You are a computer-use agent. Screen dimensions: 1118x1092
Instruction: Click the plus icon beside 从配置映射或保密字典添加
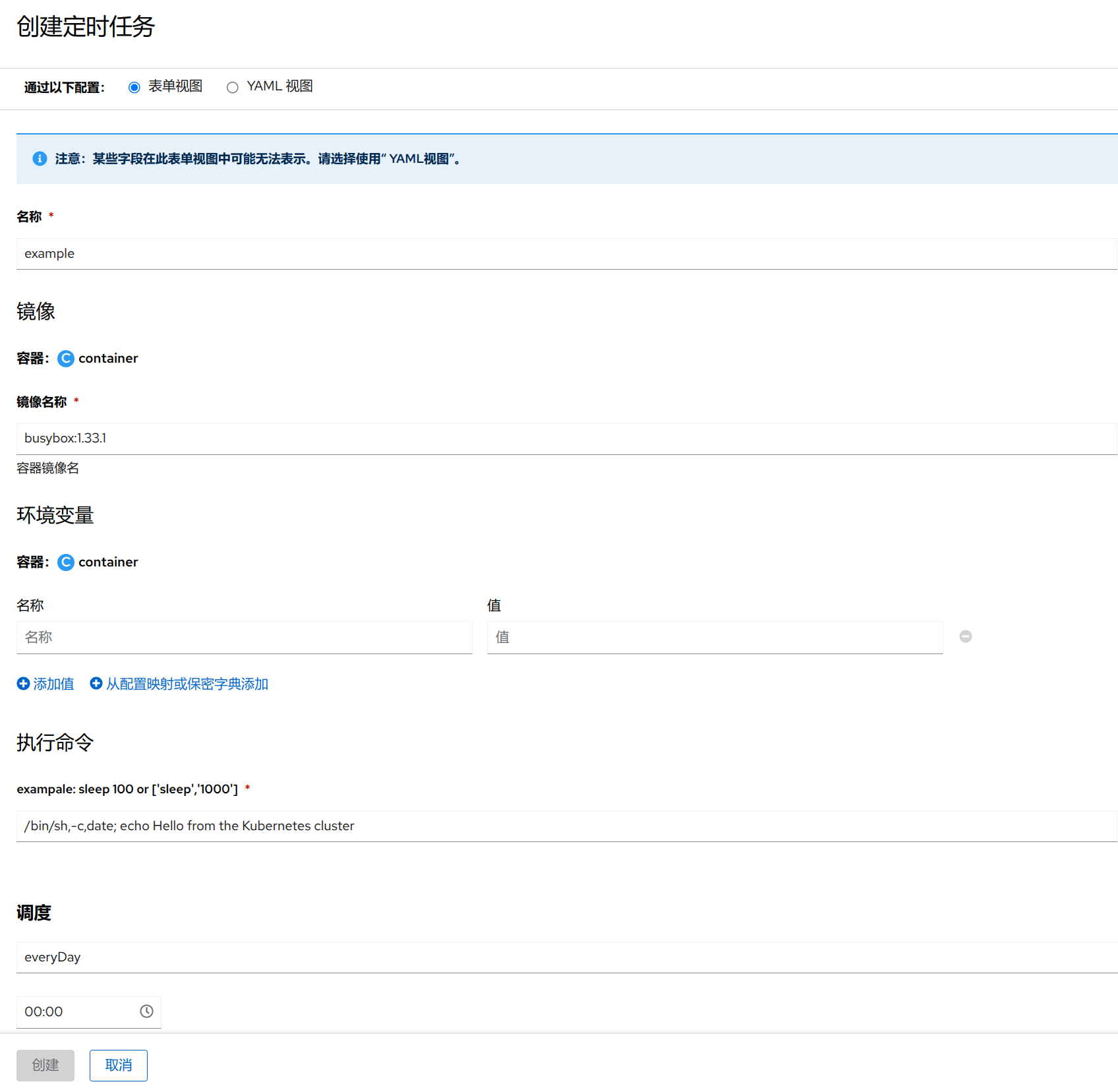96,684
